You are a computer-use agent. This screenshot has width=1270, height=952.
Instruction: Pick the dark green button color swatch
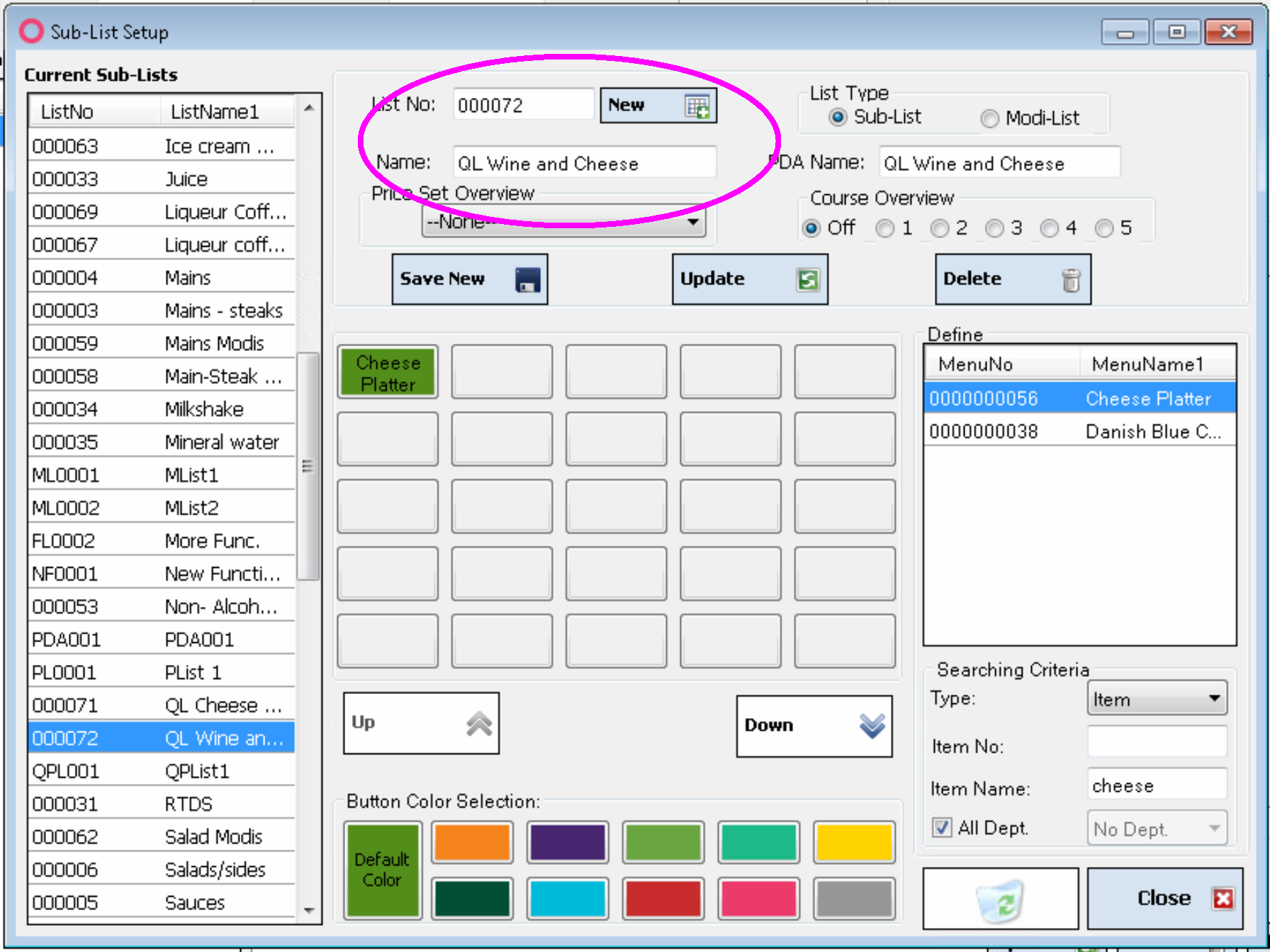click(x=472, y=899)
